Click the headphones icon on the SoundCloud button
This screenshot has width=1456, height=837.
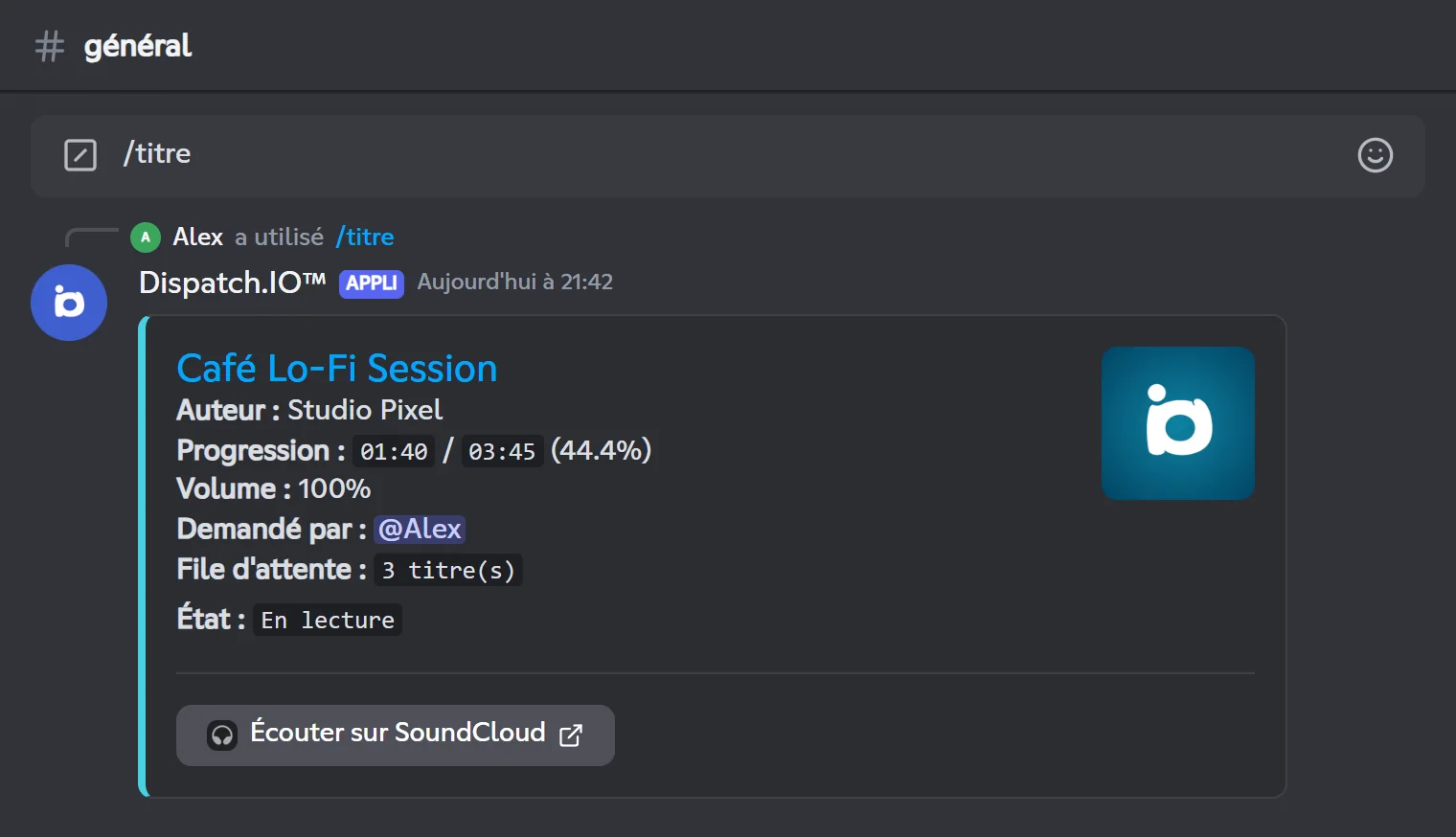(222, 735)
